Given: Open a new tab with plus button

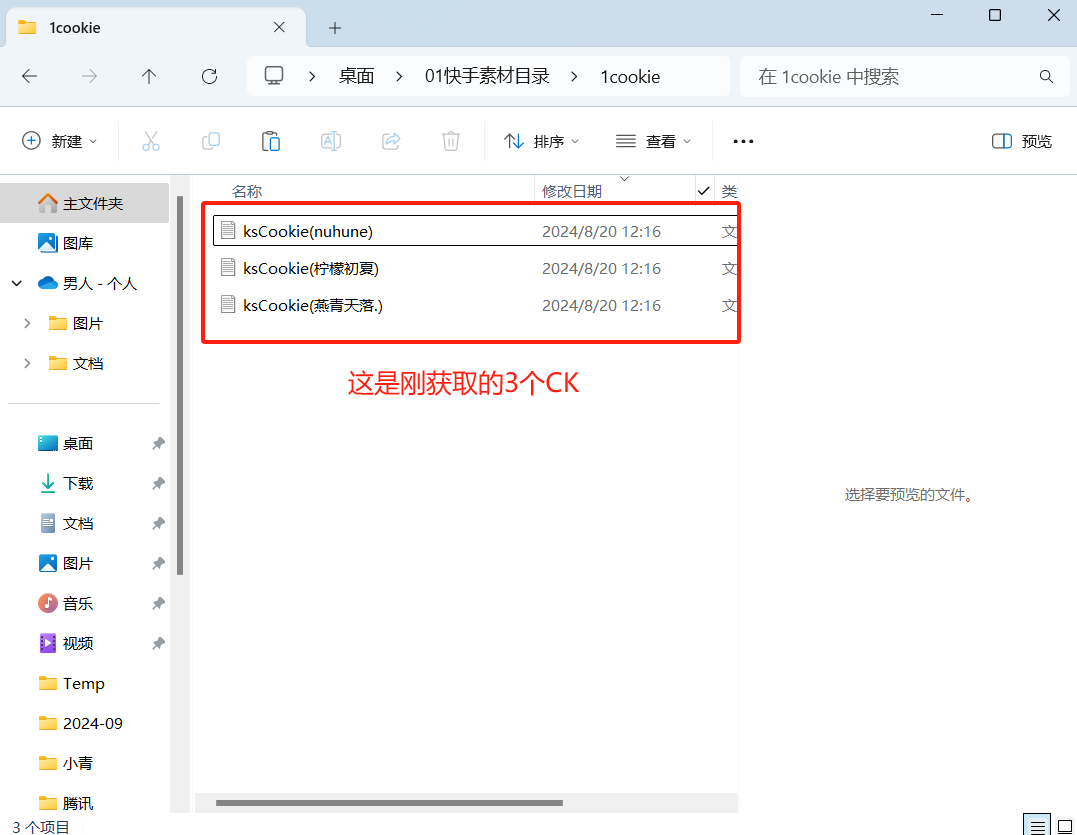Looking at the screenshot, I should point(335,28).
